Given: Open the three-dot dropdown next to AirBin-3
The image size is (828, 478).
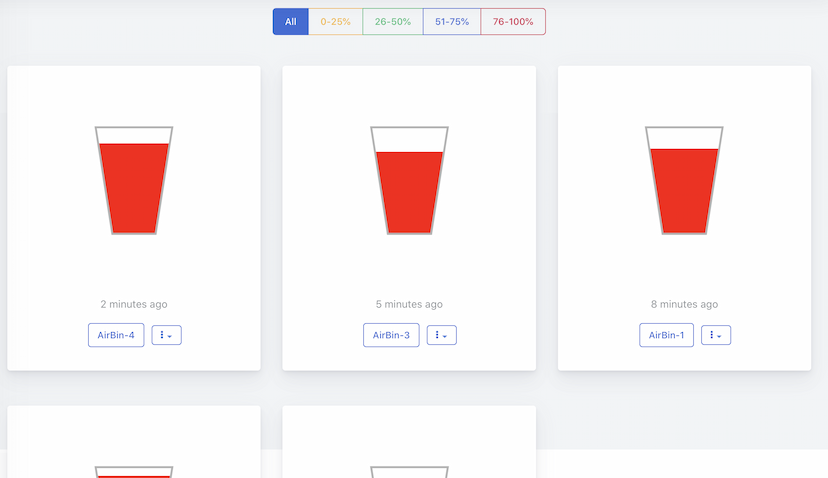Looking at the screenshot, I should coord(442,335).
